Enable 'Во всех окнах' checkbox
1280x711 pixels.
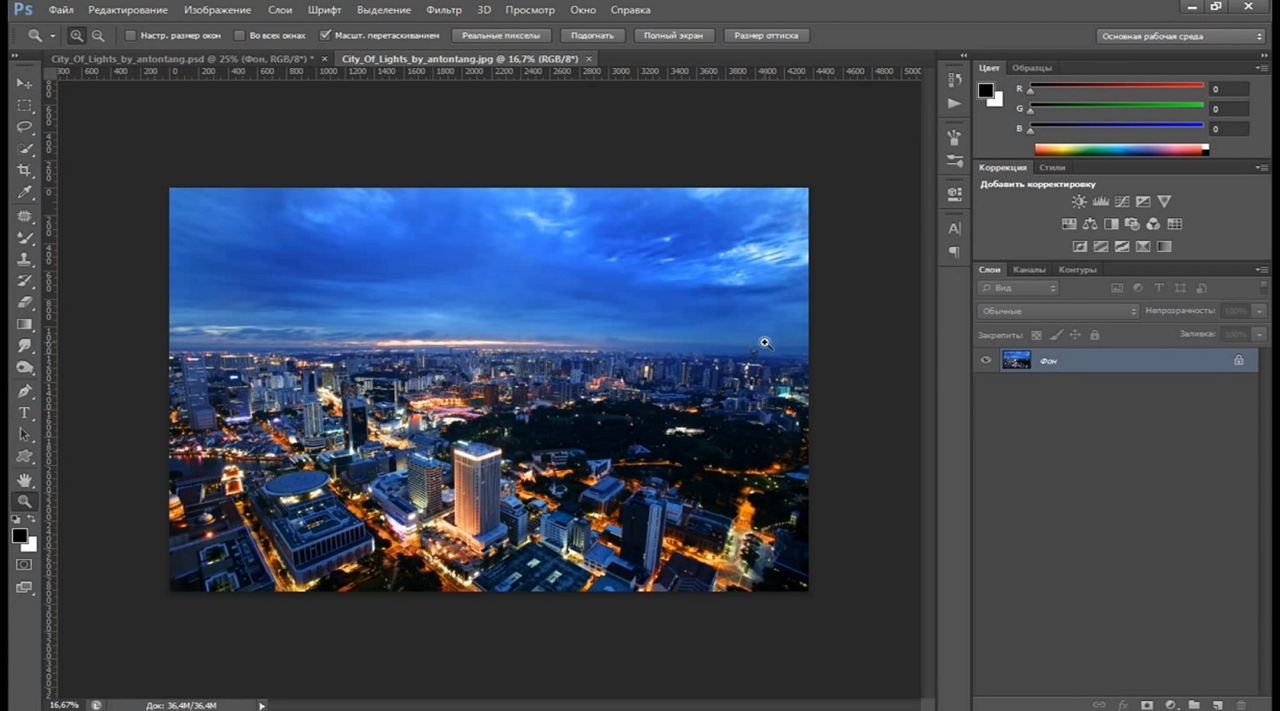coord(239,36)
